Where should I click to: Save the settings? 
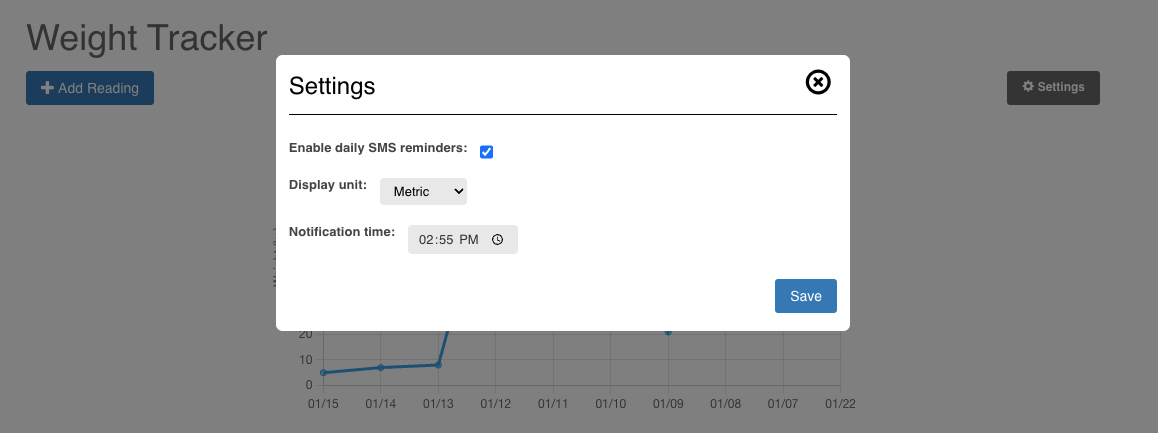(x=805, y=296)
